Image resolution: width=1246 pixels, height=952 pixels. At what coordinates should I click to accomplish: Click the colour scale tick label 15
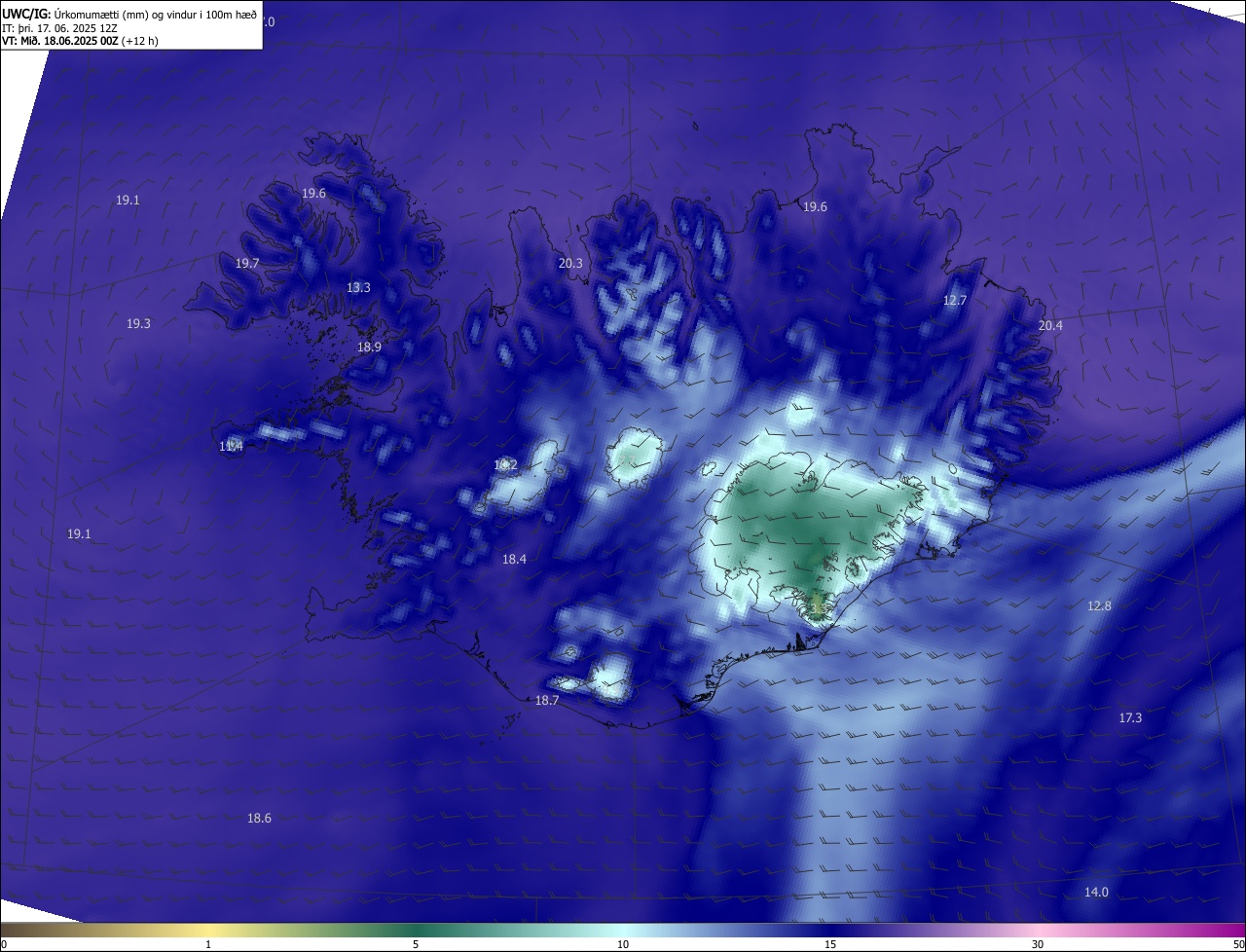click(830, 945)
